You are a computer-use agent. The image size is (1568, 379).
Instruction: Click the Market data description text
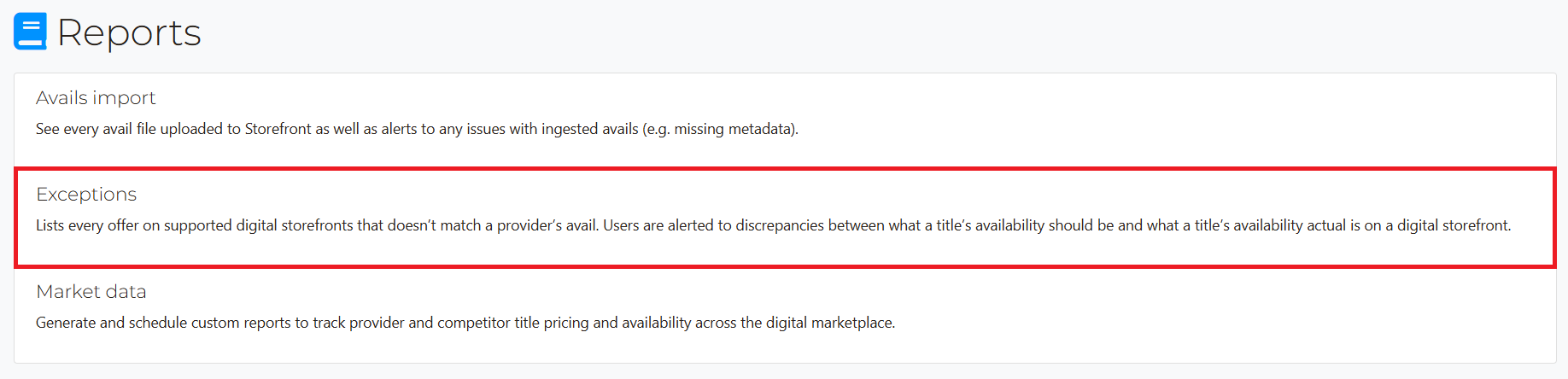[x=465, y=323]
